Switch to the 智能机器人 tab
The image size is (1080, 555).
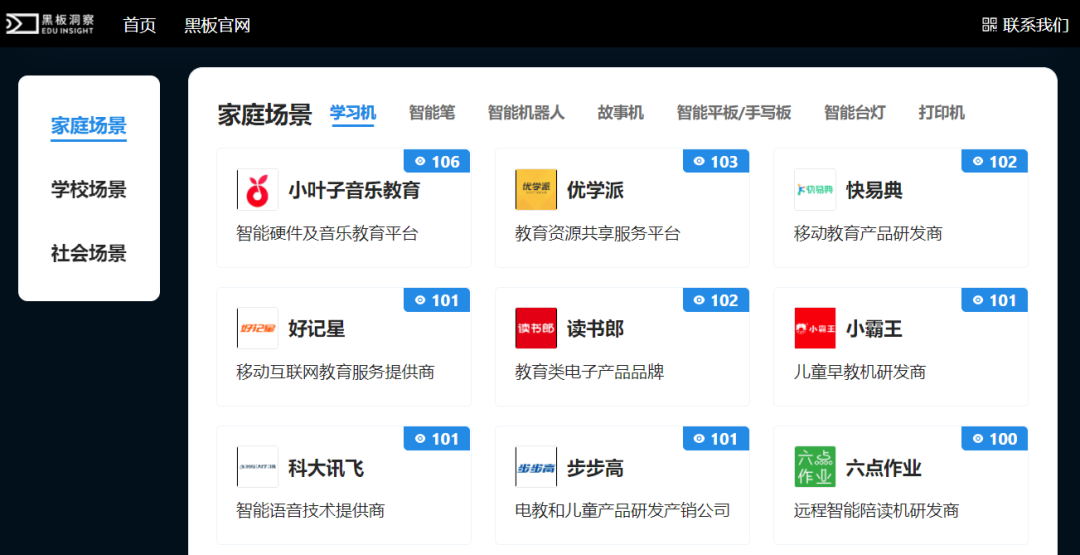click(x=526, y=113)
